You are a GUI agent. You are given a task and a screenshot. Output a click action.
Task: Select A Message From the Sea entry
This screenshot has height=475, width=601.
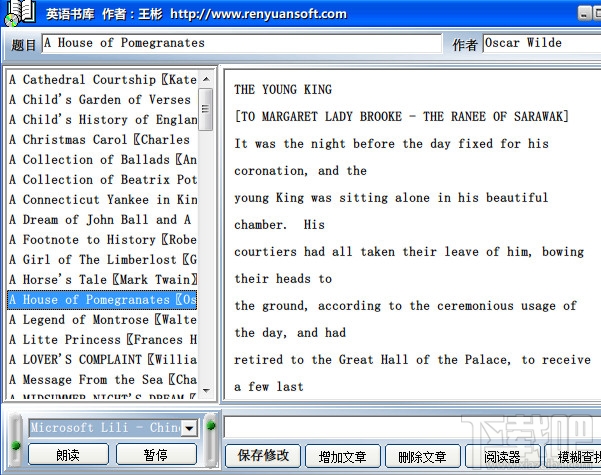[x=103, y=380]
